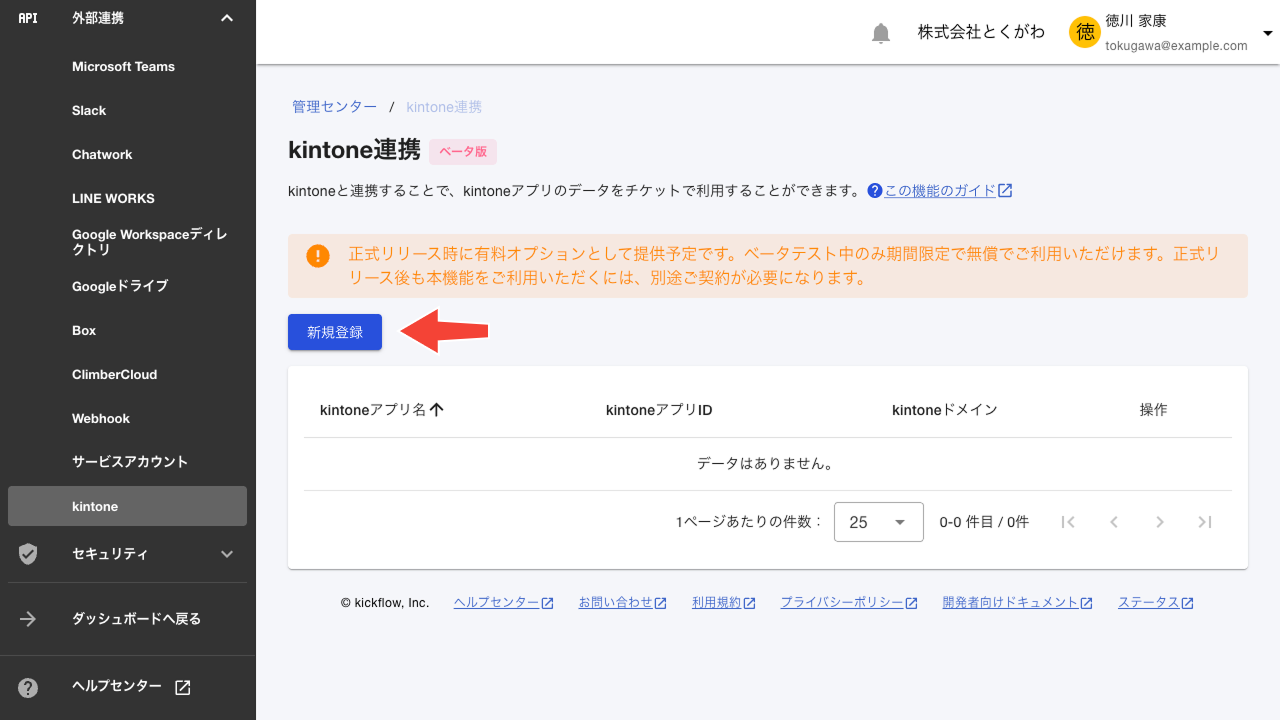Click external link icon after この機能のガイド

pos(1005,190)
